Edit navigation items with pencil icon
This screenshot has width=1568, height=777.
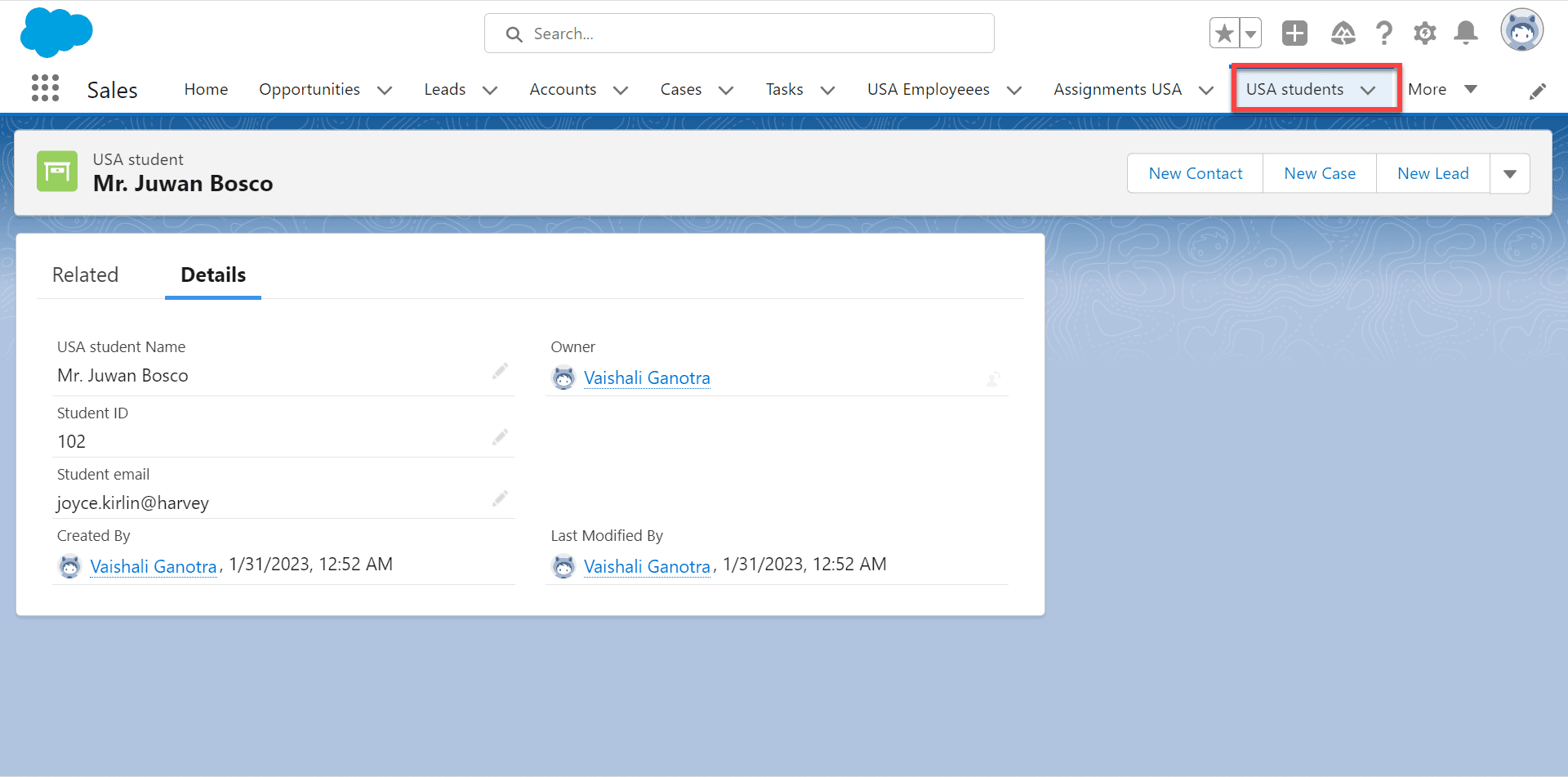pyautogui.click(x=1539, y=90)
